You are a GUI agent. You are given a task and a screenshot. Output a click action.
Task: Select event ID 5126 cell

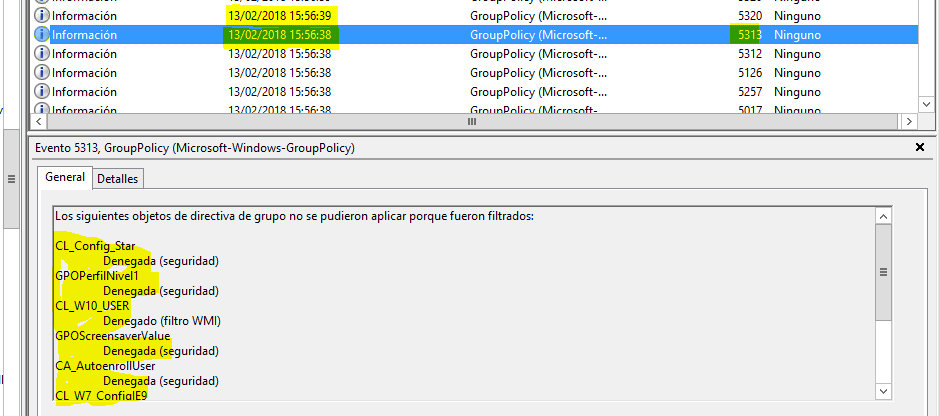750,73
